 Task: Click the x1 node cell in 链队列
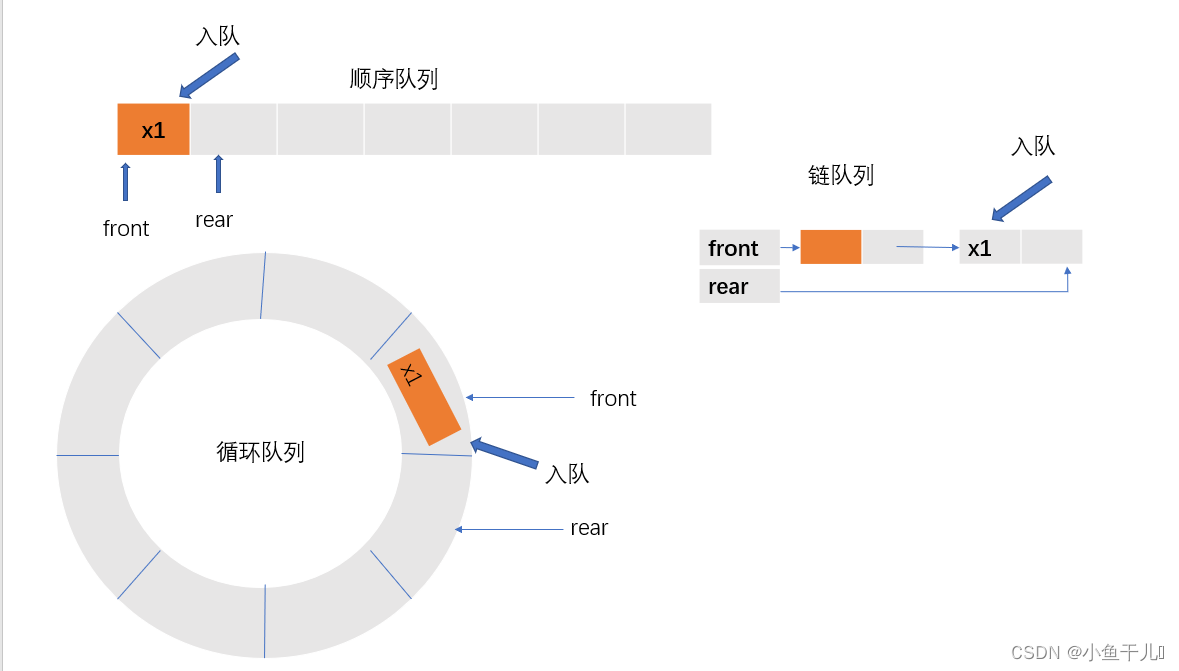[989, 248]
